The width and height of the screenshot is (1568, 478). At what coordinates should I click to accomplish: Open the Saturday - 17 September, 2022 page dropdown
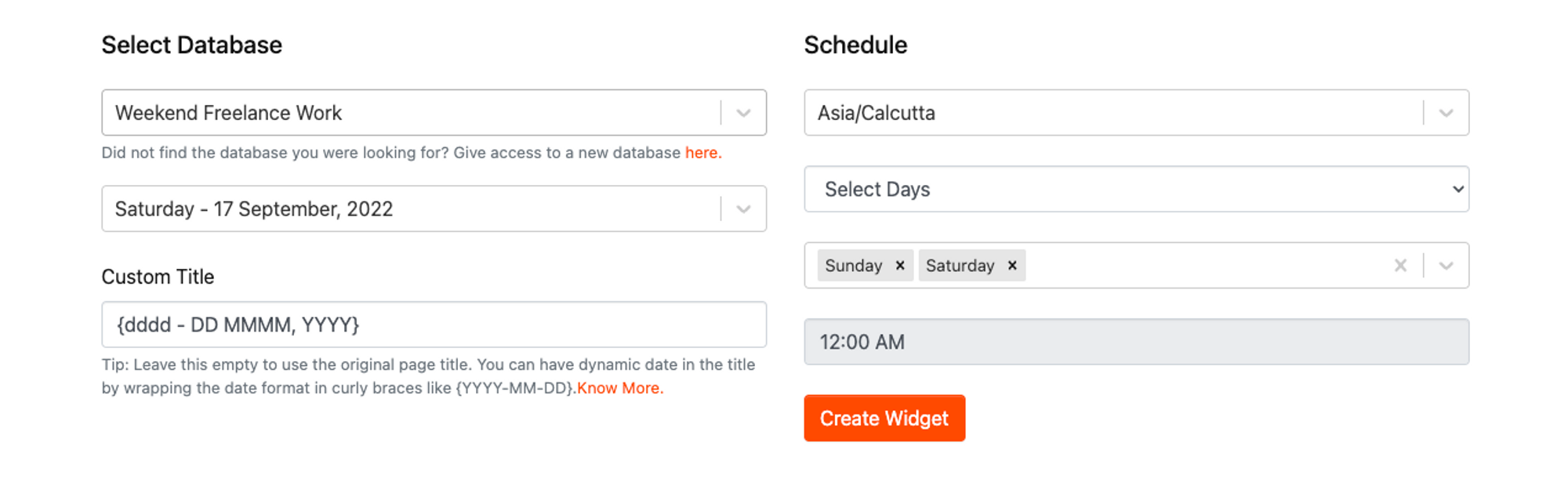coord(408,209)
